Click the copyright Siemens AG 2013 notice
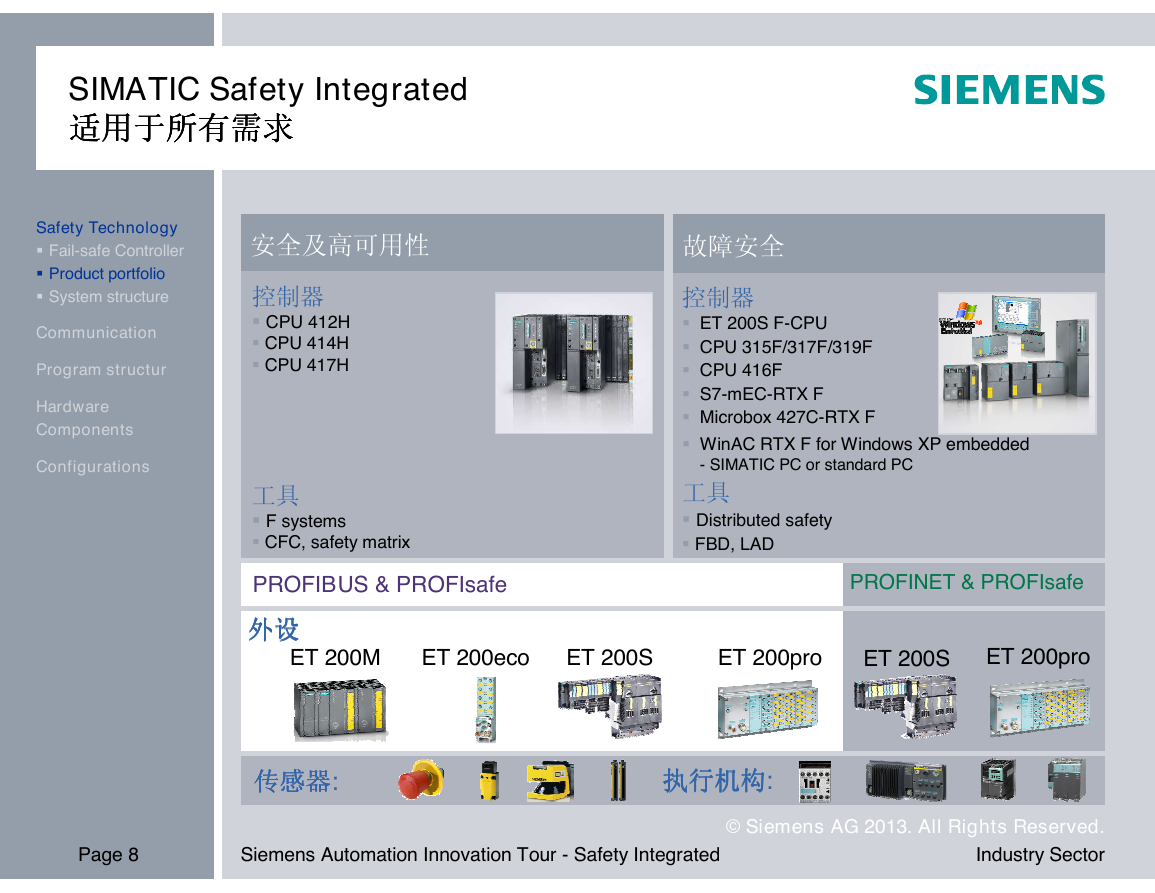The height and width of the screenshot is (893, 1155). 915,827
